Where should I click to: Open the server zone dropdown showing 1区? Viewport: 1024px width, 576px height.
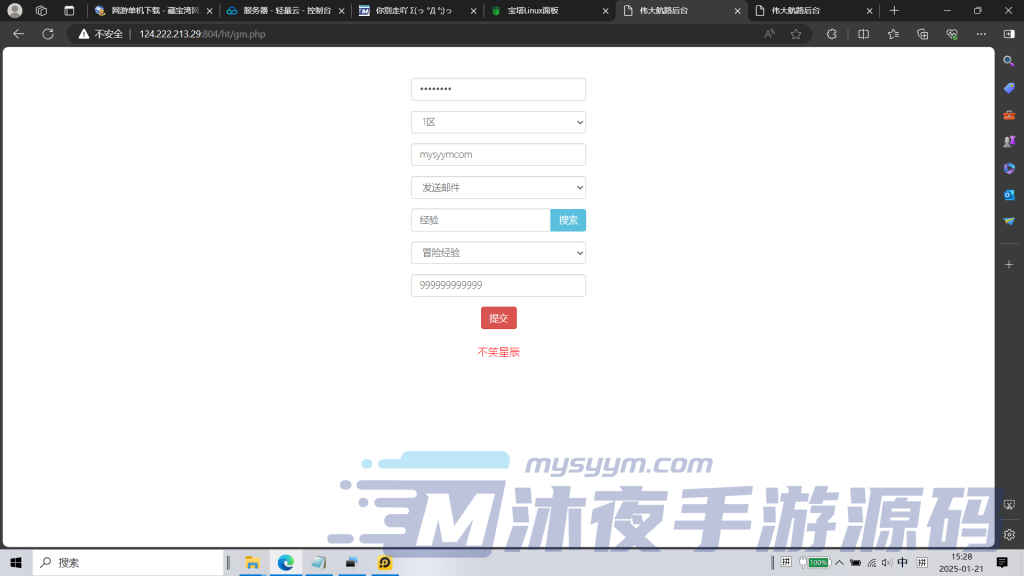click(498, 121)
